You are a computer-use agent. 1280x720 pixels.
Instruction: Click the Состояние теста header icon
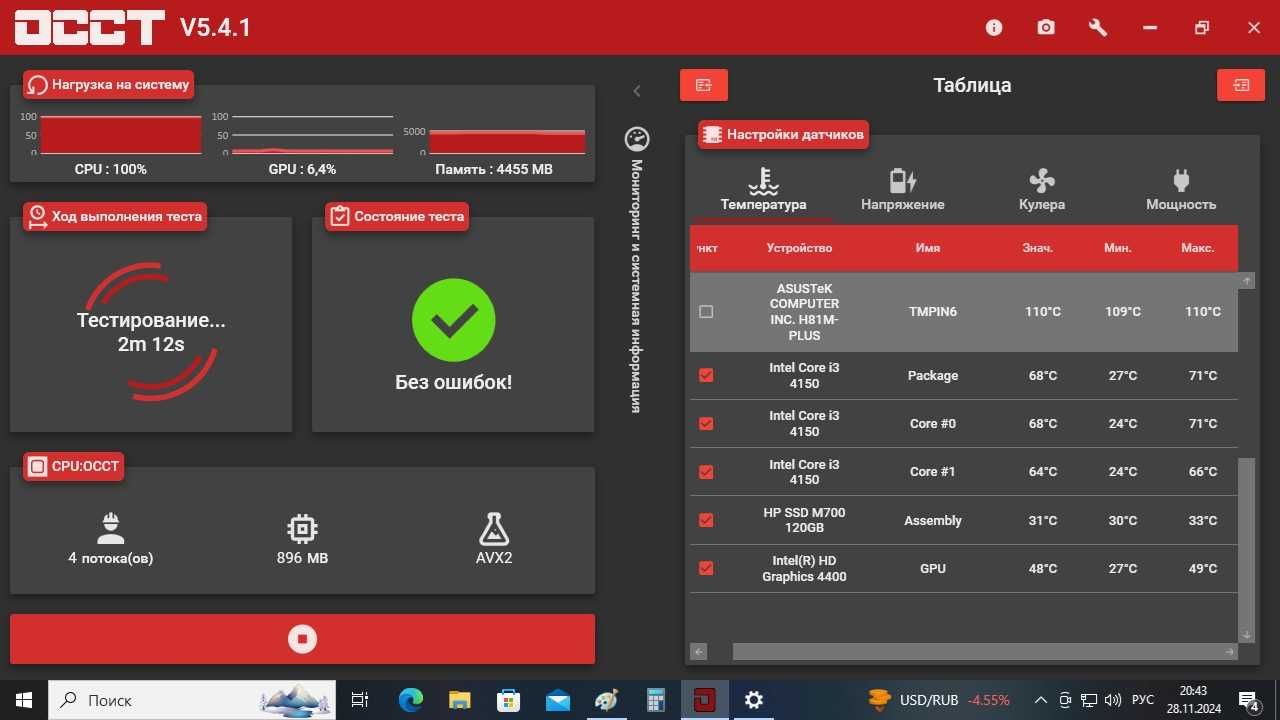pyautogui.click(x=339, y=216)
